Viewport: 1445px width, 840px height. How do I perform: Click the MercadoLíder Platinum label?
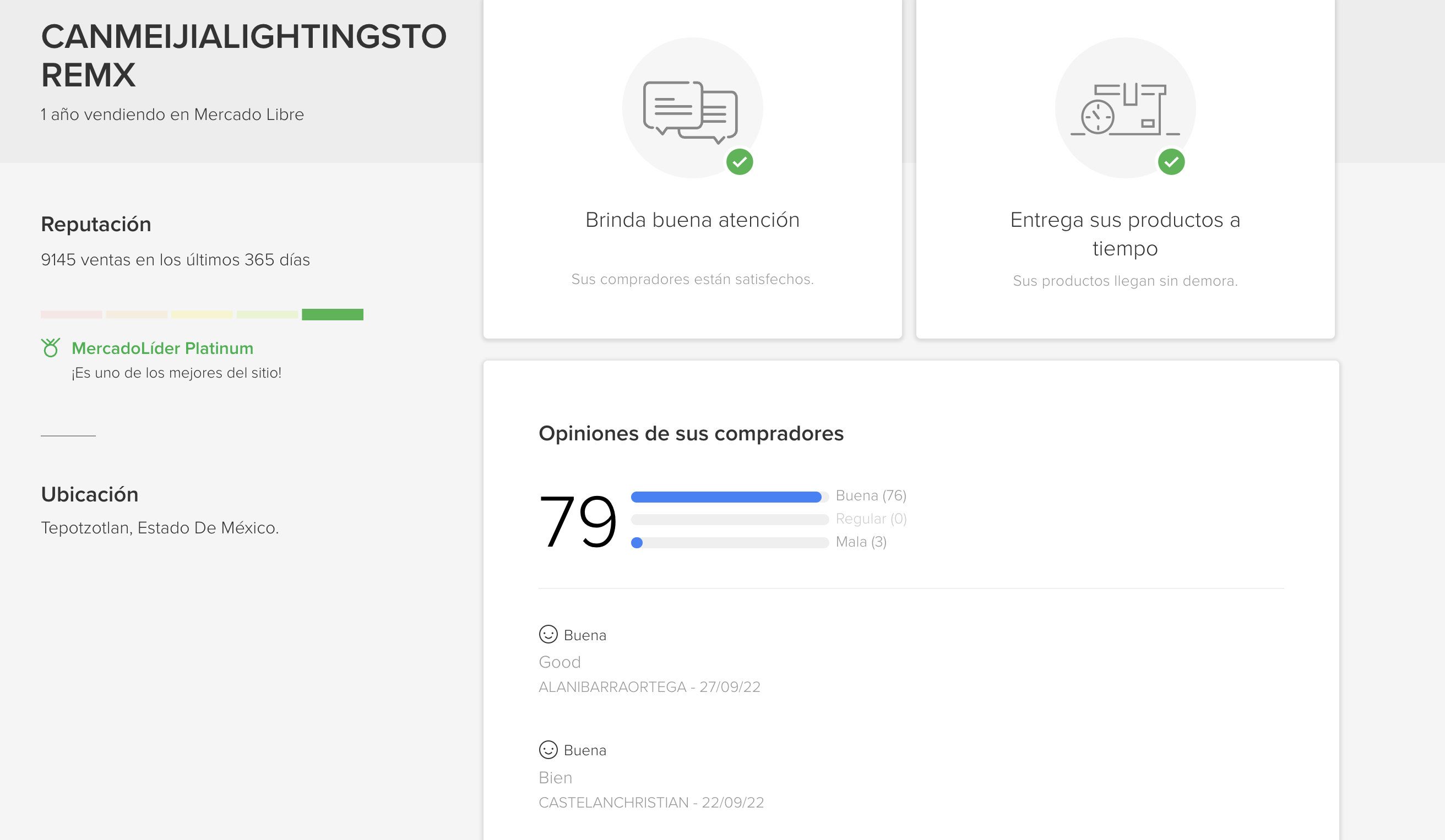[162, 348]
